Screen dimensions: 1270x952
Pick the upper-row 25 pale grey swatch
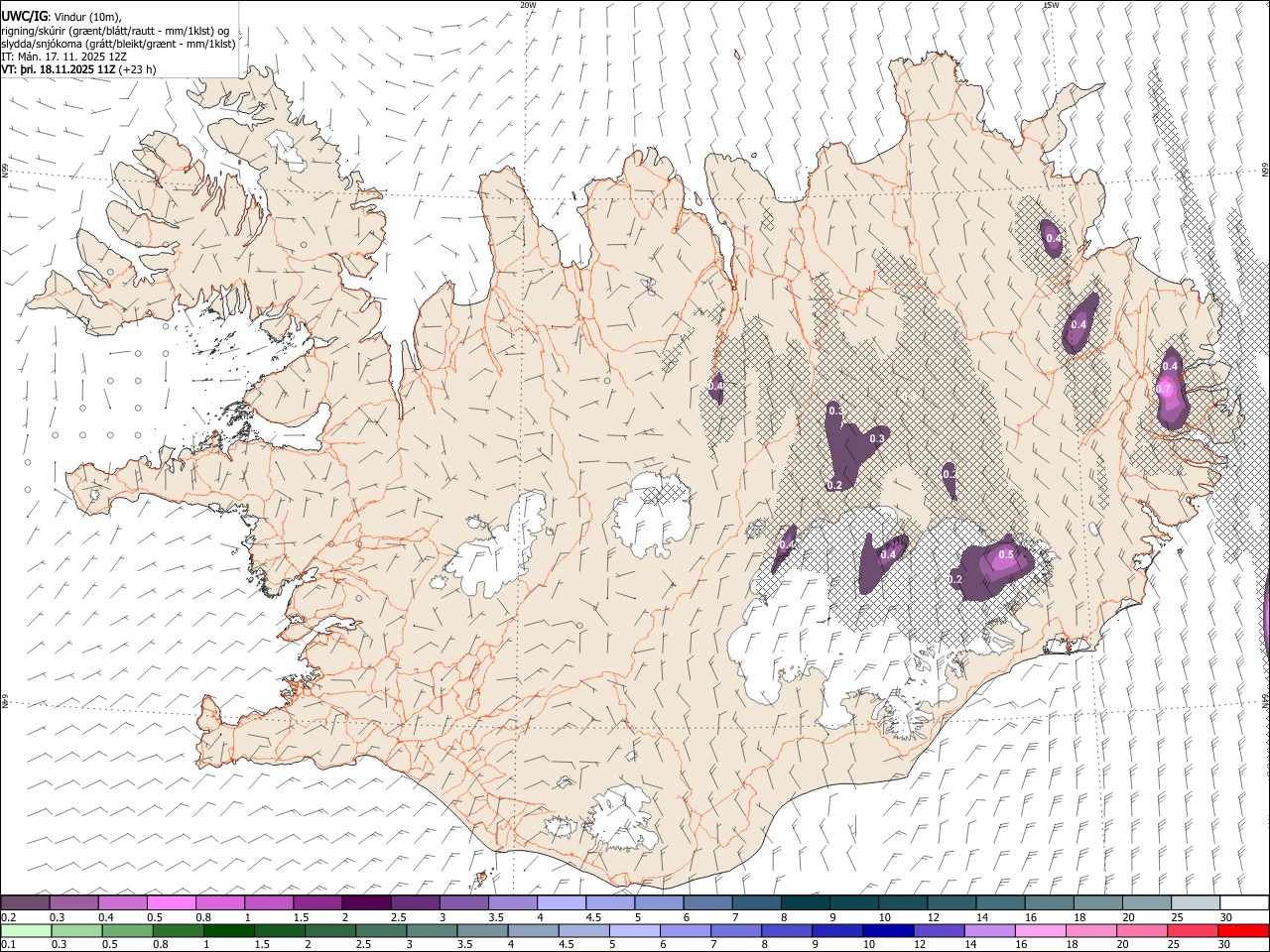point(1195,903)
